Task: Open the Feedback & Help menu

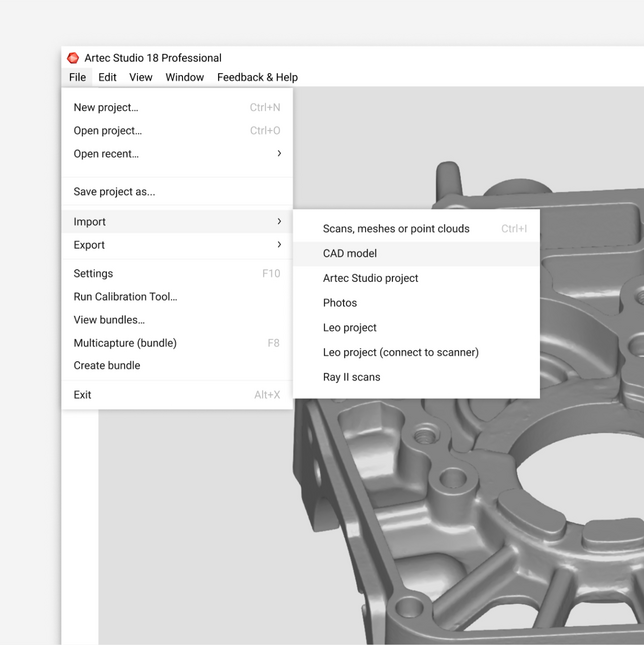Action: coord(257,77)
